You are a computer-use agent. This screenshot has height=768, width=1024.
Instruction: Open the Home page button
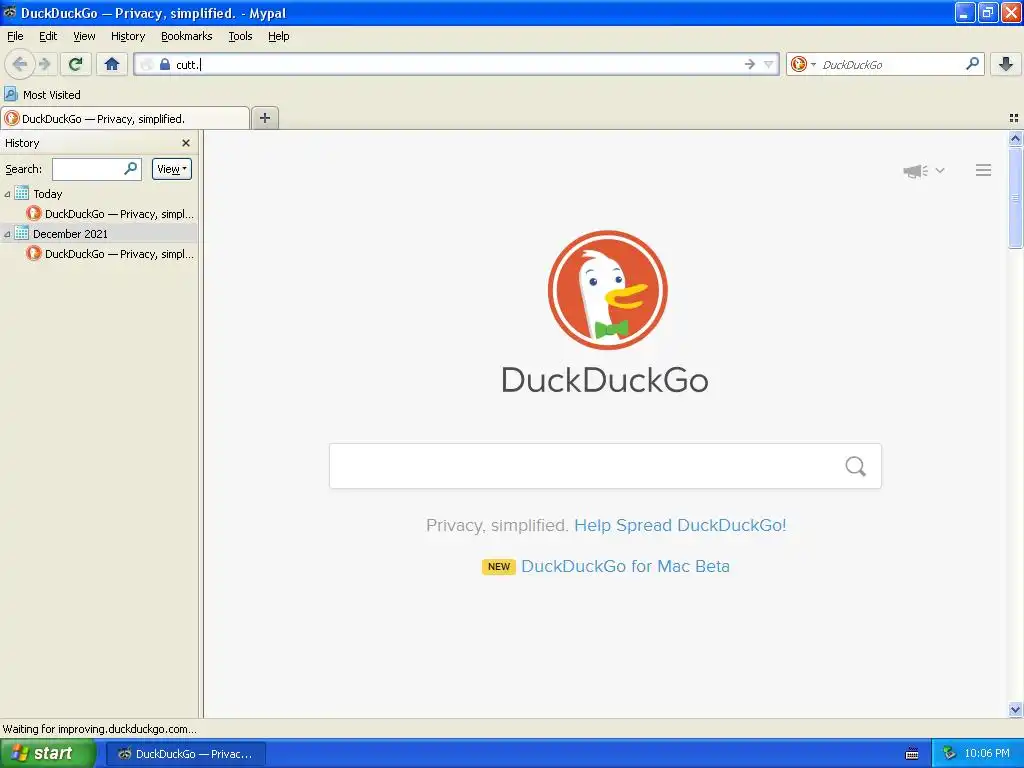(x=112, y=64)
